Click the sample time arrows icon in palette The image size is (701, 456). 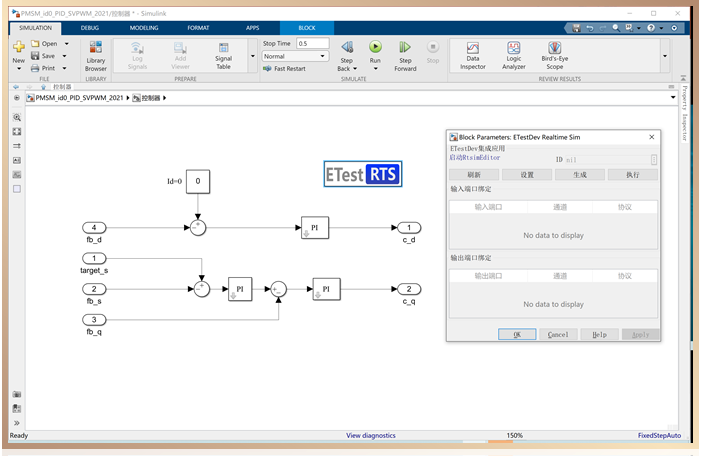pos(17,146)
